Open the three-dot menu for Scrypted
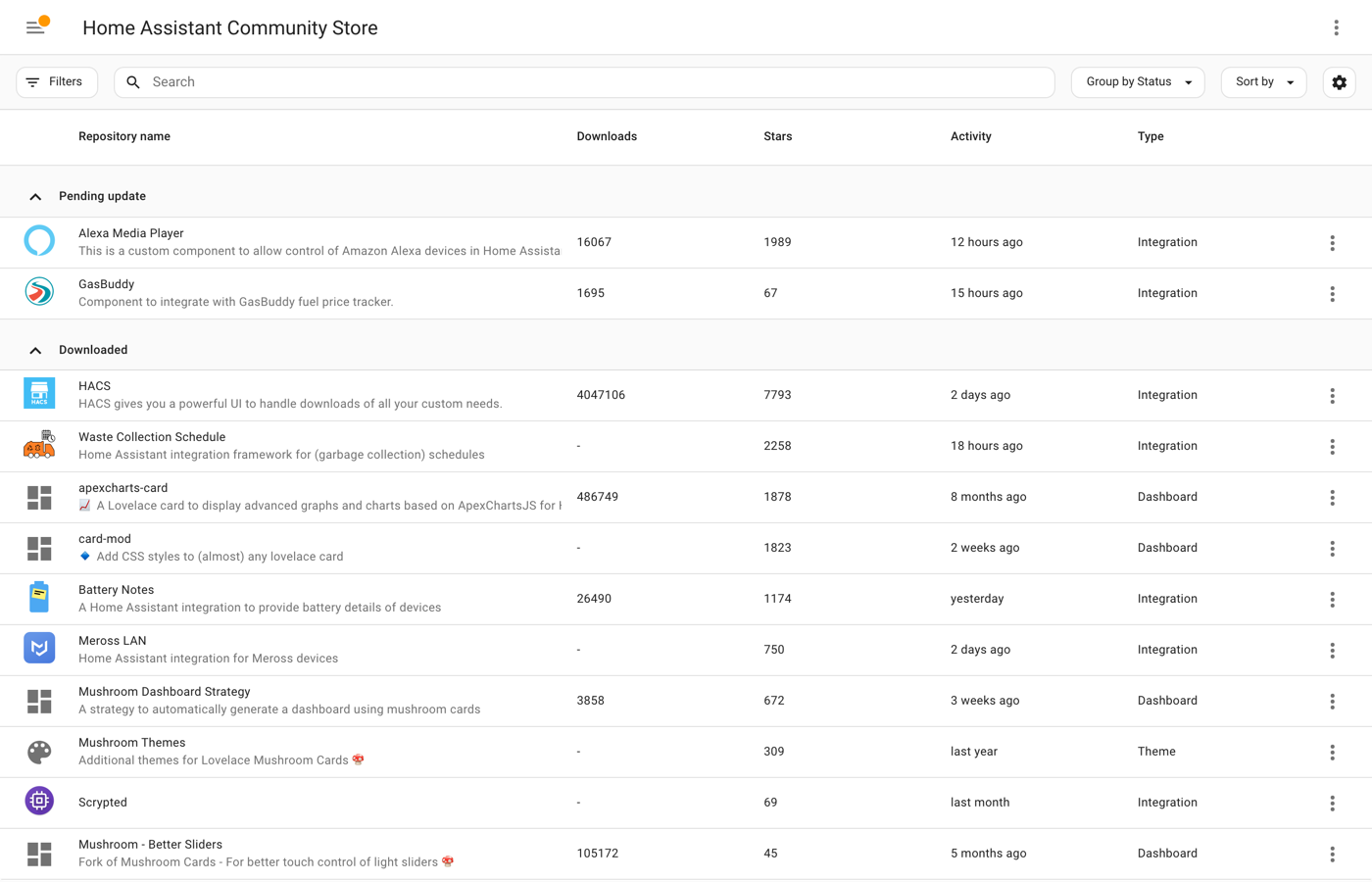The image size is (1372, 882). tap(1332, 804)
